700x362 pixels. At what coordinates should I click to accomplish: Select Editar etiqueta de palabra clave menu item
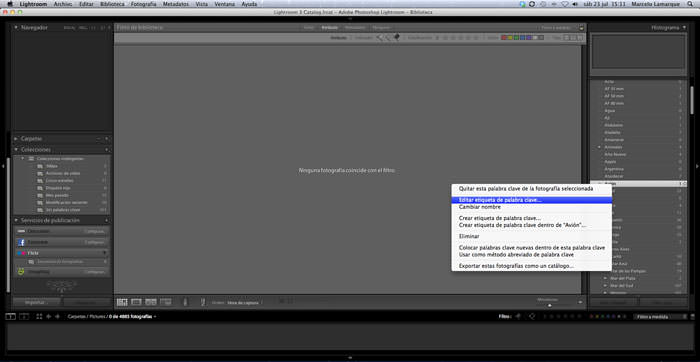[x=531, y=200]
